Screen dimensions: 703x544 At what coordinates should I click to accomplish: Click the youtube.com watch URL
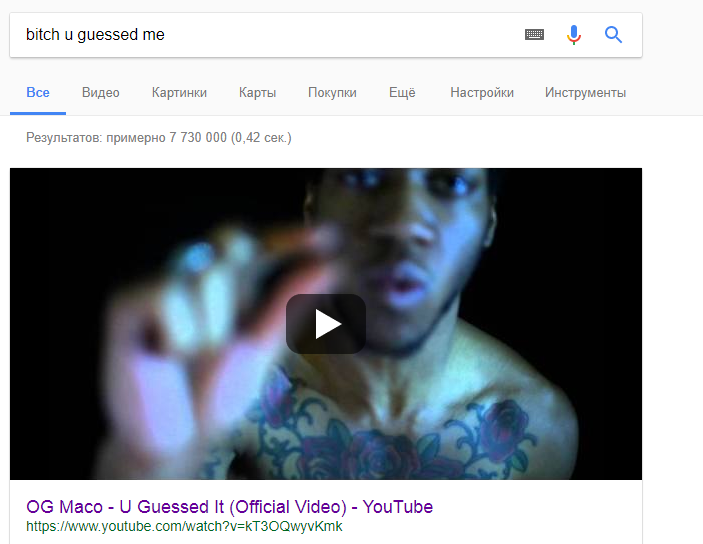pos(184,526)
